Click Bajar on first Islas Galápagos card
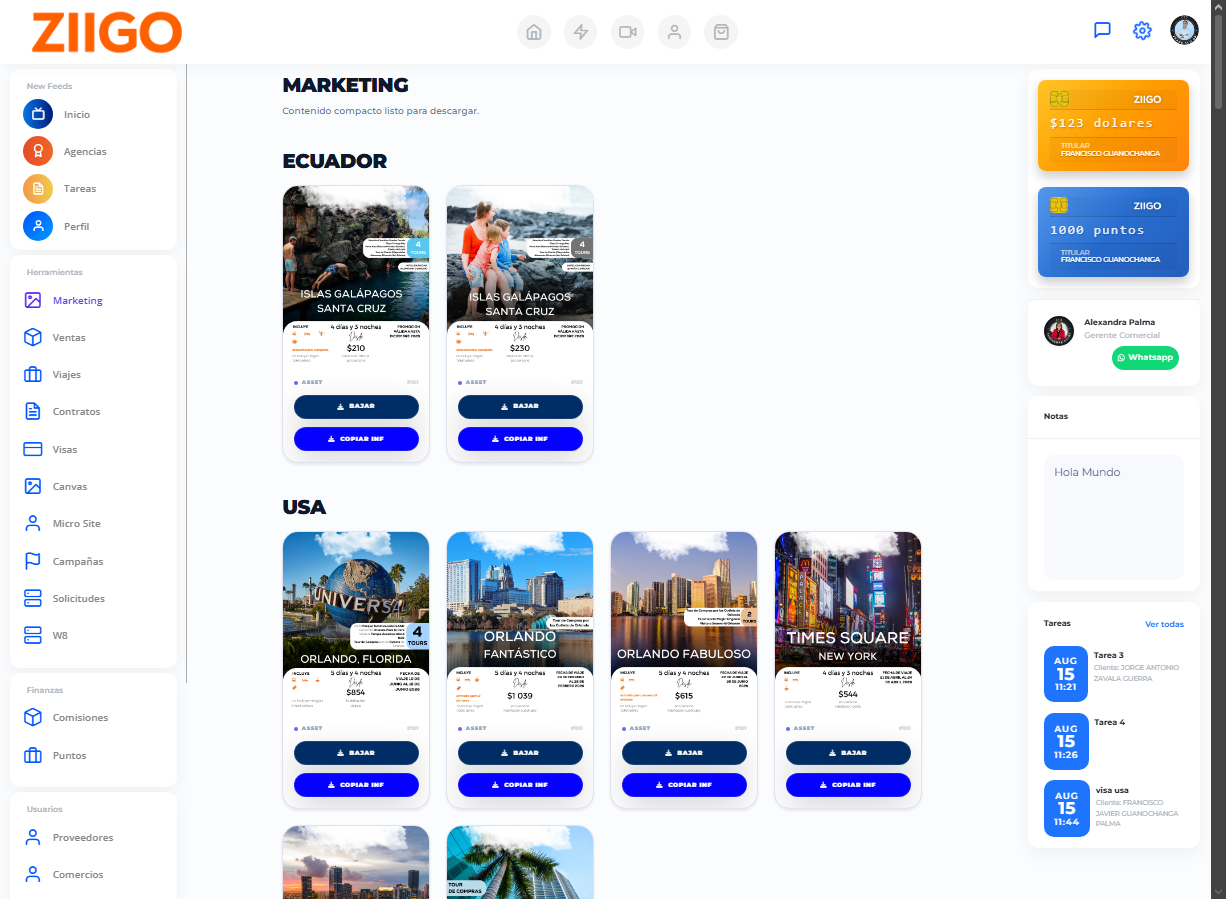Image resolution: width=1226 pixels, height=899 pixels. (x=356, y=407)
